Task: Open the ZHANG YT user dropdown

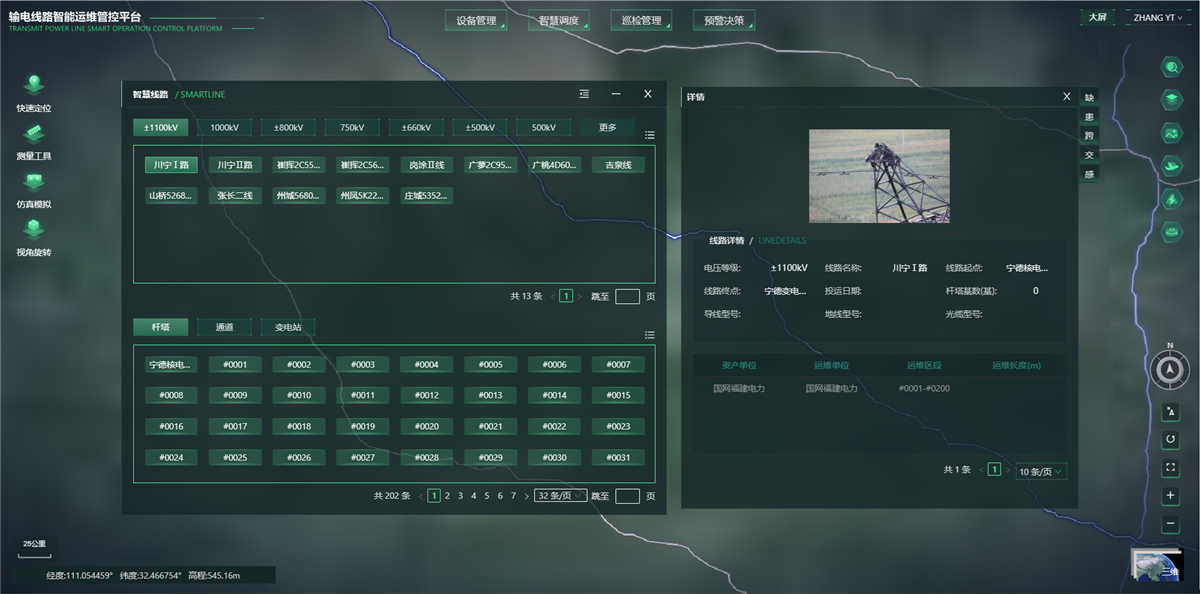Action: (x=1155, y=17)
